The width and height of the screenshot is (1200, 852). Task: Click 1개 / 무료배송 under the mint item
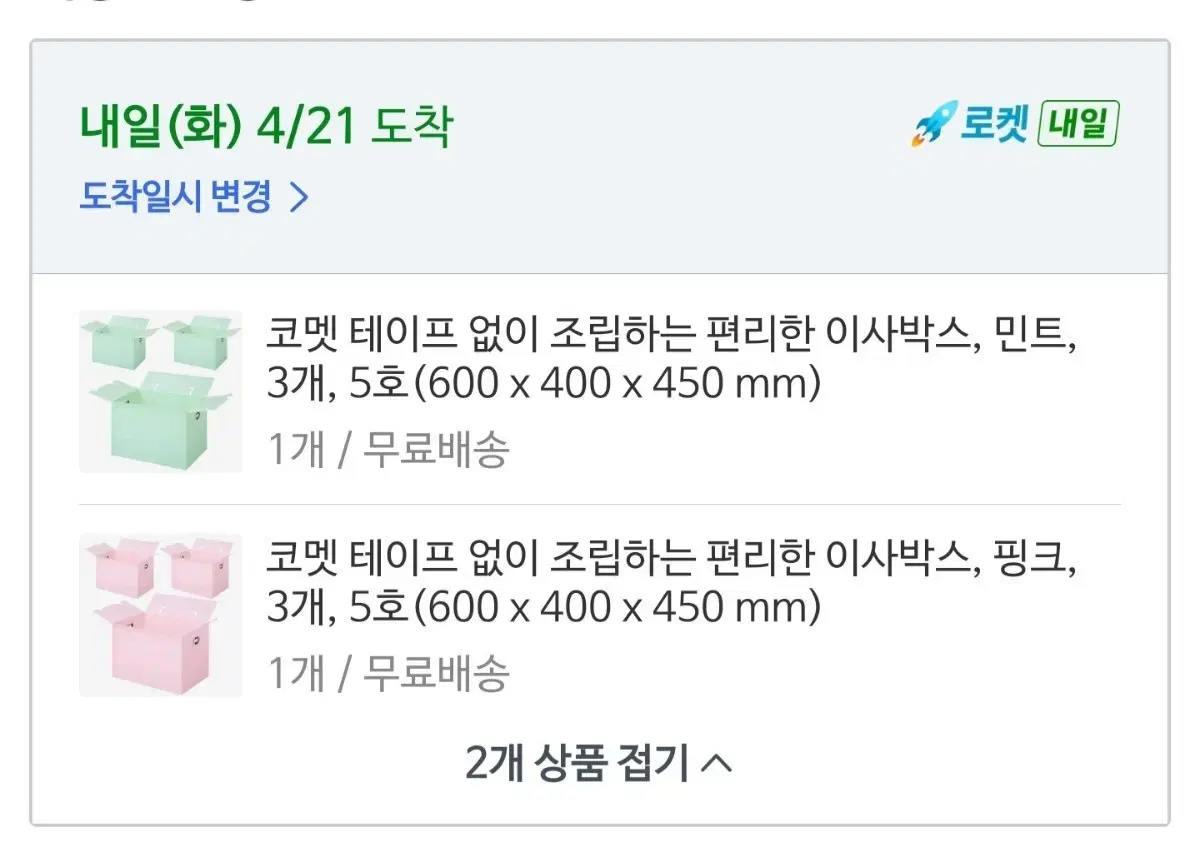pyautogui.click(x=388, y=450)
